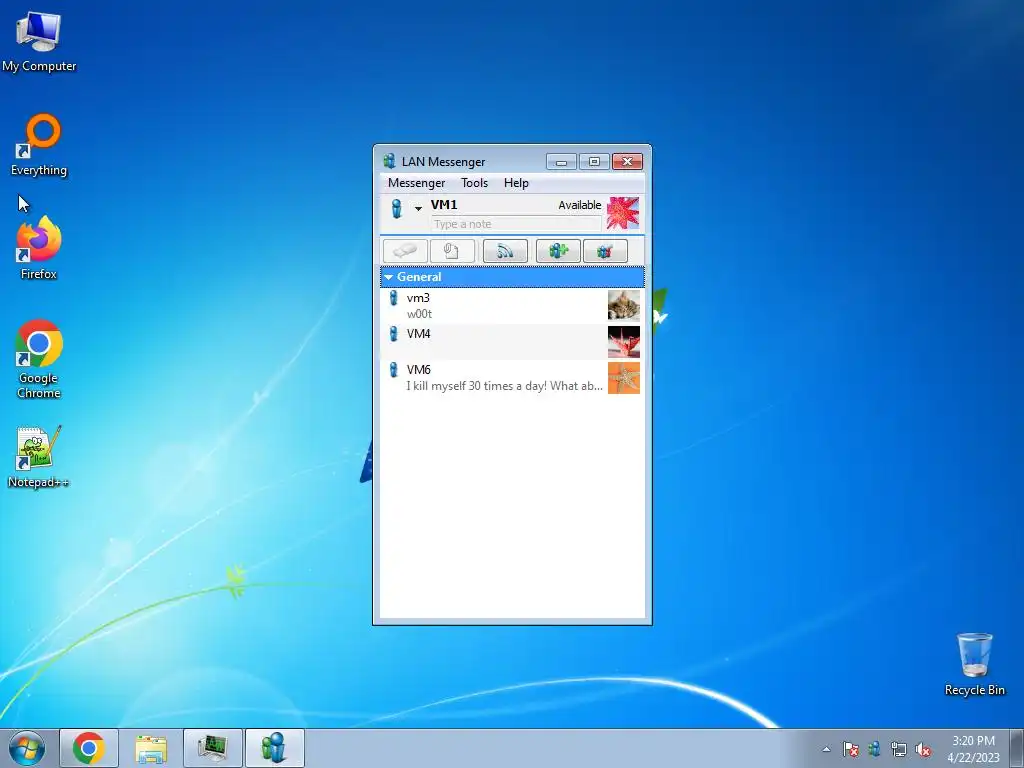Click the Action Center flag tray icon
1024x768 pixels.
coord(850,749)
